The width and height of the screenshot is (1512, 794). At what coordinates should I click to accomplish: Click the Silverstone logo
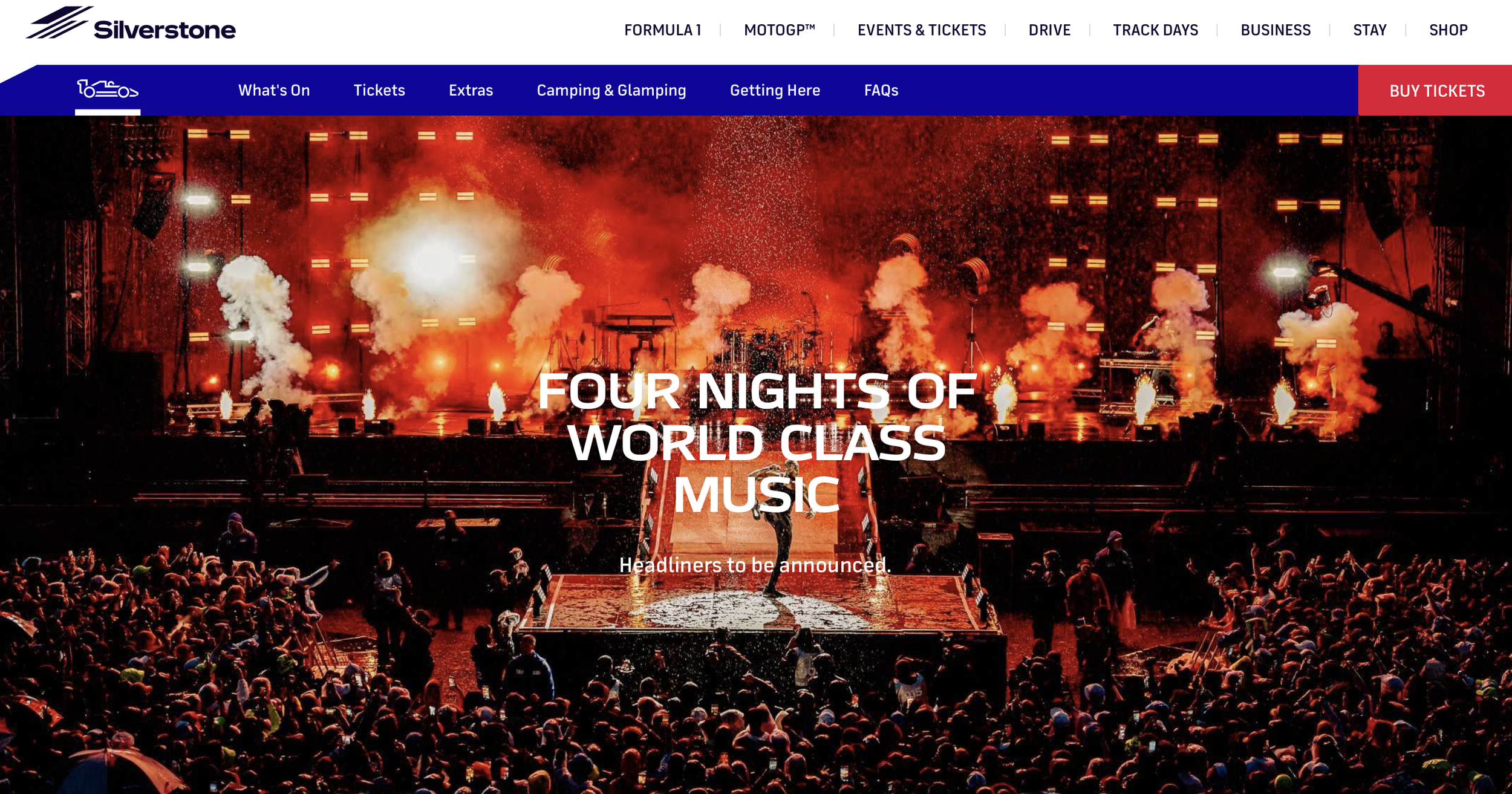(131, 24)
